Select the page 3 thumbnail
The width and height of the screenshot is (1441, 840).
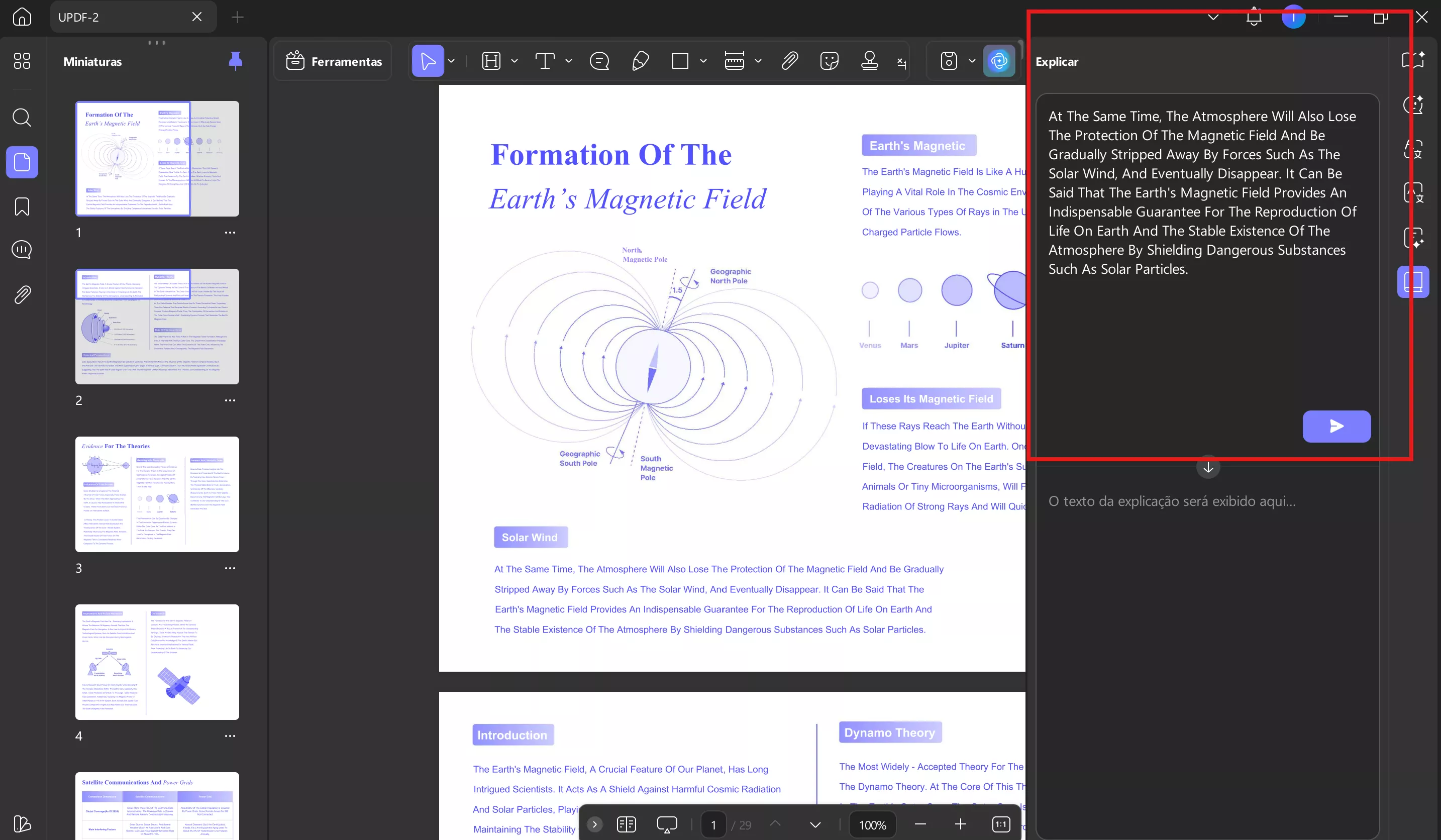tap(157, 494)
